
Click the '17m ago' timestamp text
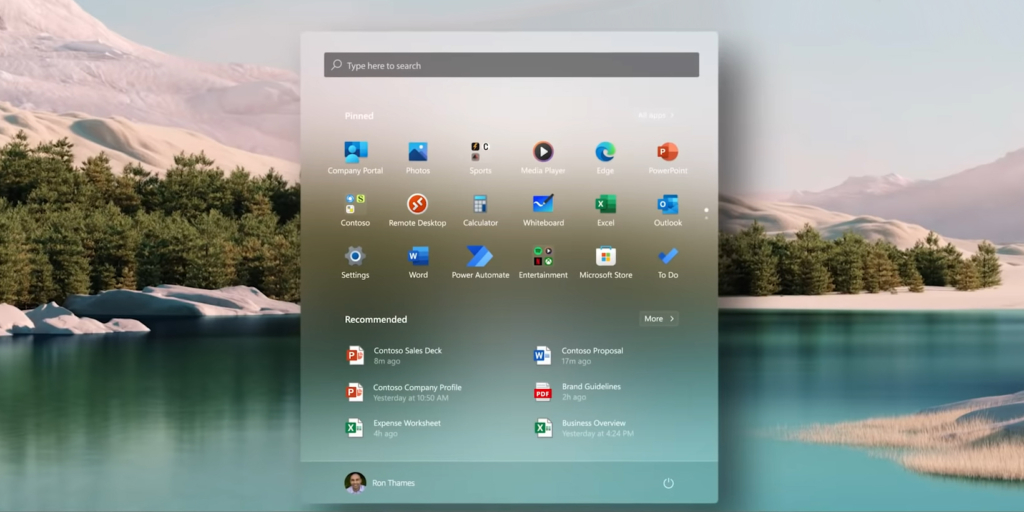576,361
